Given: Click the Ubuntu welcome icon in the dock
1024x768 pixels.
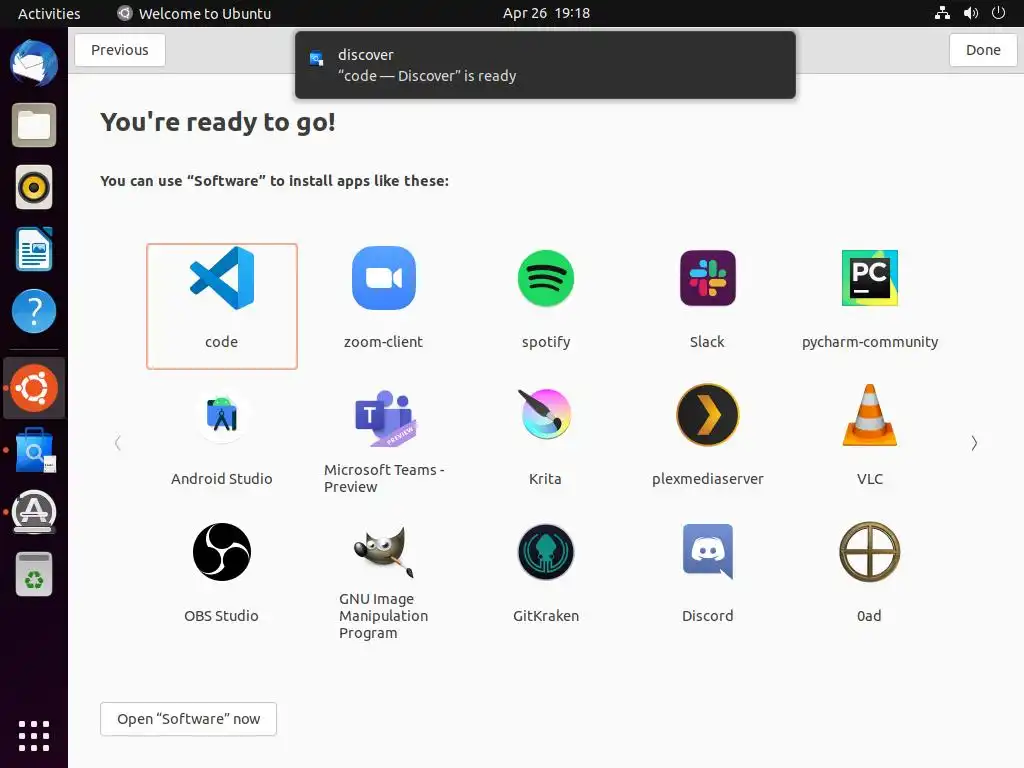Looking at the screenshot, I should pyautogui.click(x=34, y=388).
